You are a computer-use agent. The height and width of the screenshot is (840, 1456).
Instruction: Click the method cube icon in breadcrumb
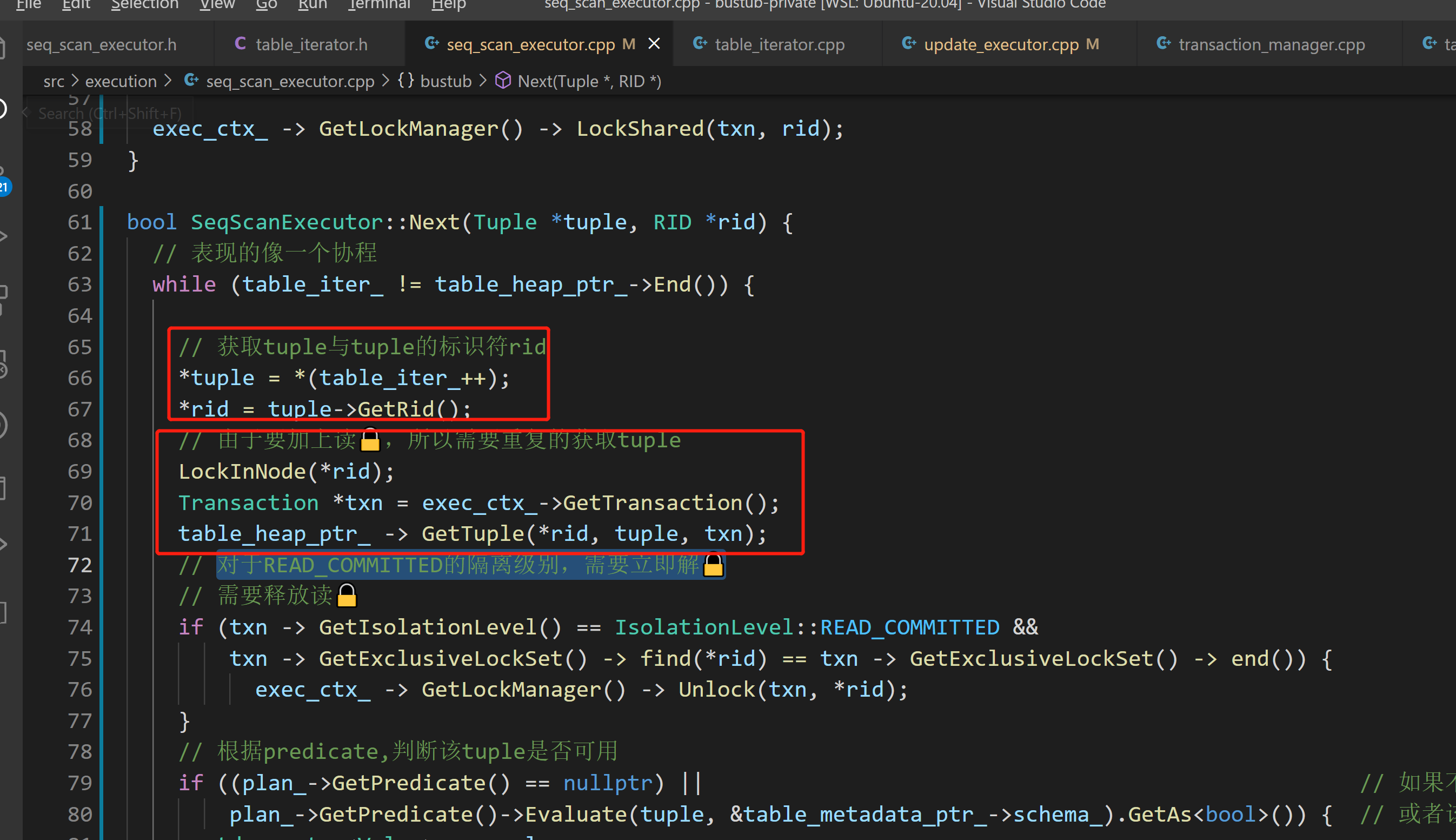[503, 81]
